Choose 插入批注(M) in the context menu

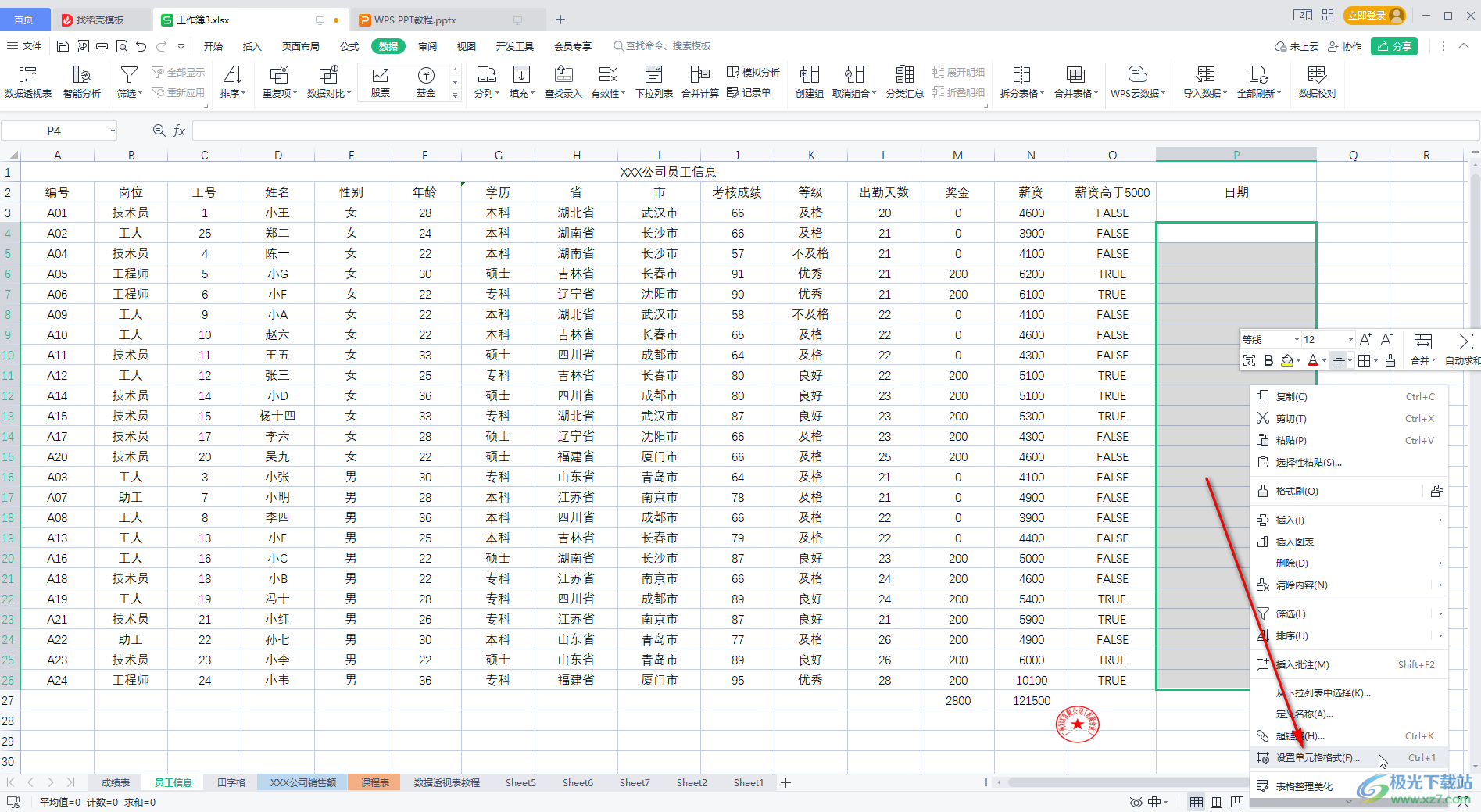pos(1349,664)
